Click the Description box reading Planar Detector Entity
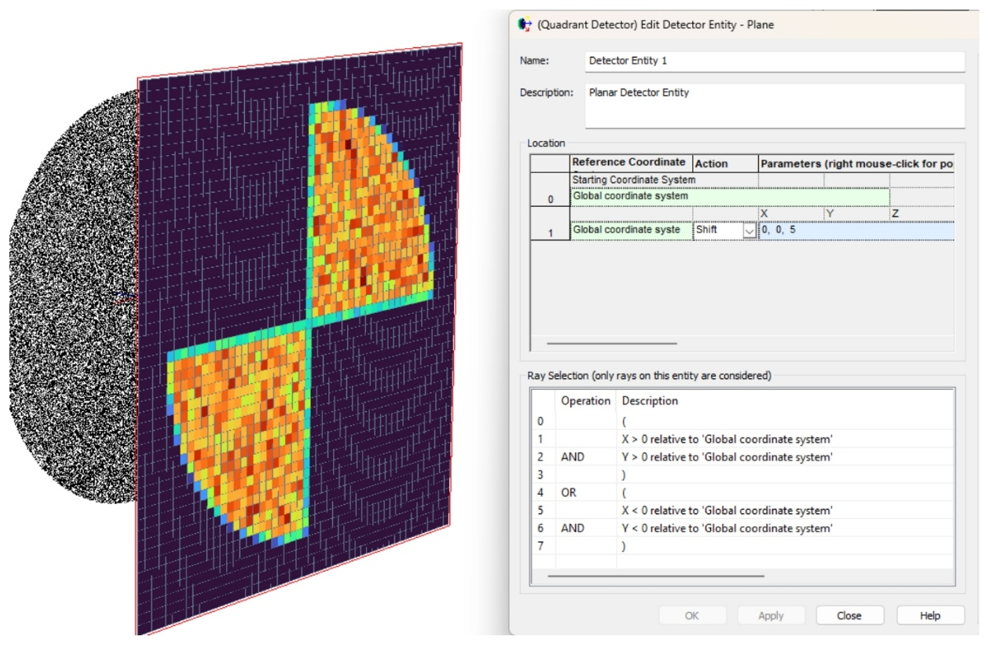 (774, 105)
